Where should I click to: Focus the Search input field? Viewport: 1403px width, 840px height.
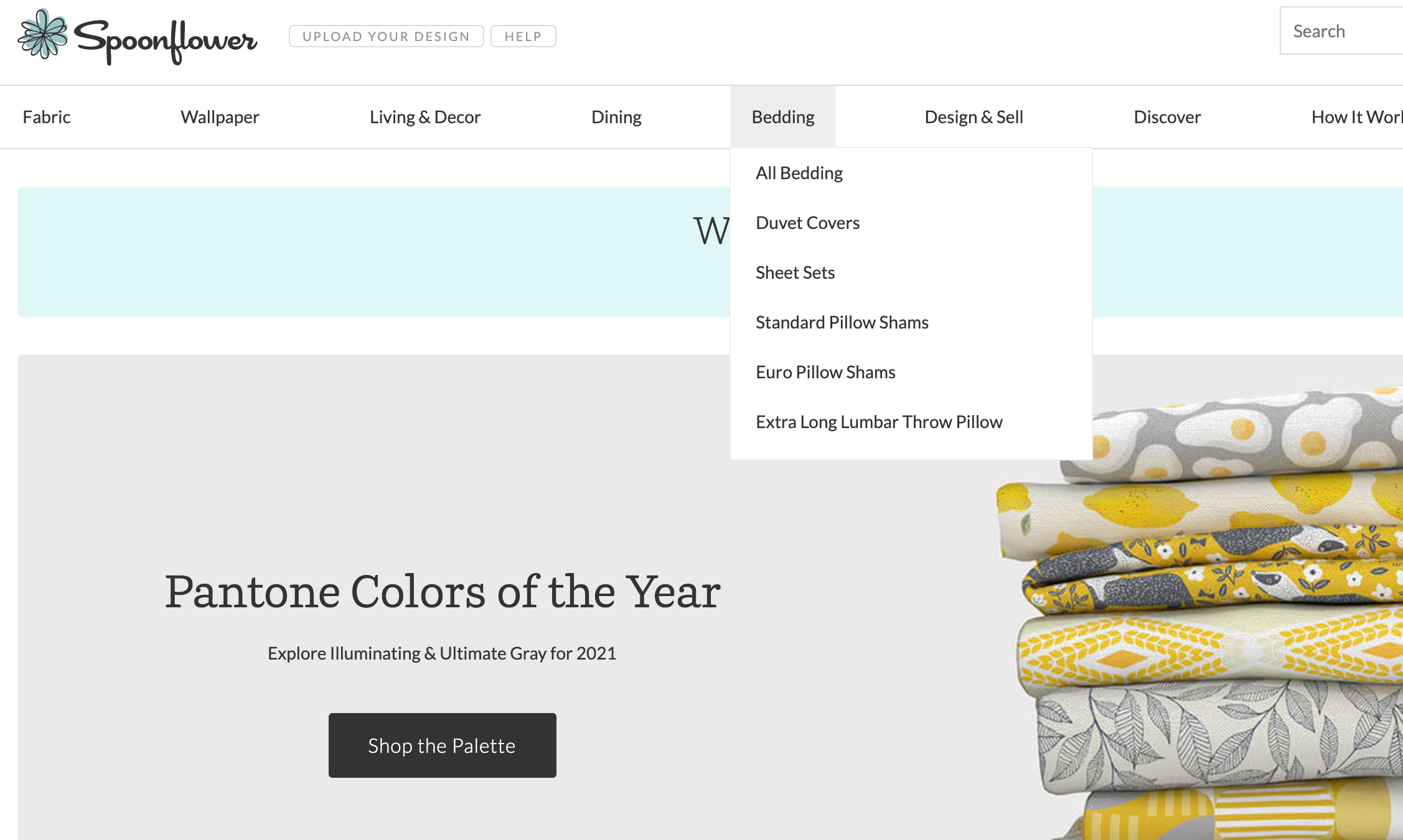pyautogui.click(x=1341, y=31)
